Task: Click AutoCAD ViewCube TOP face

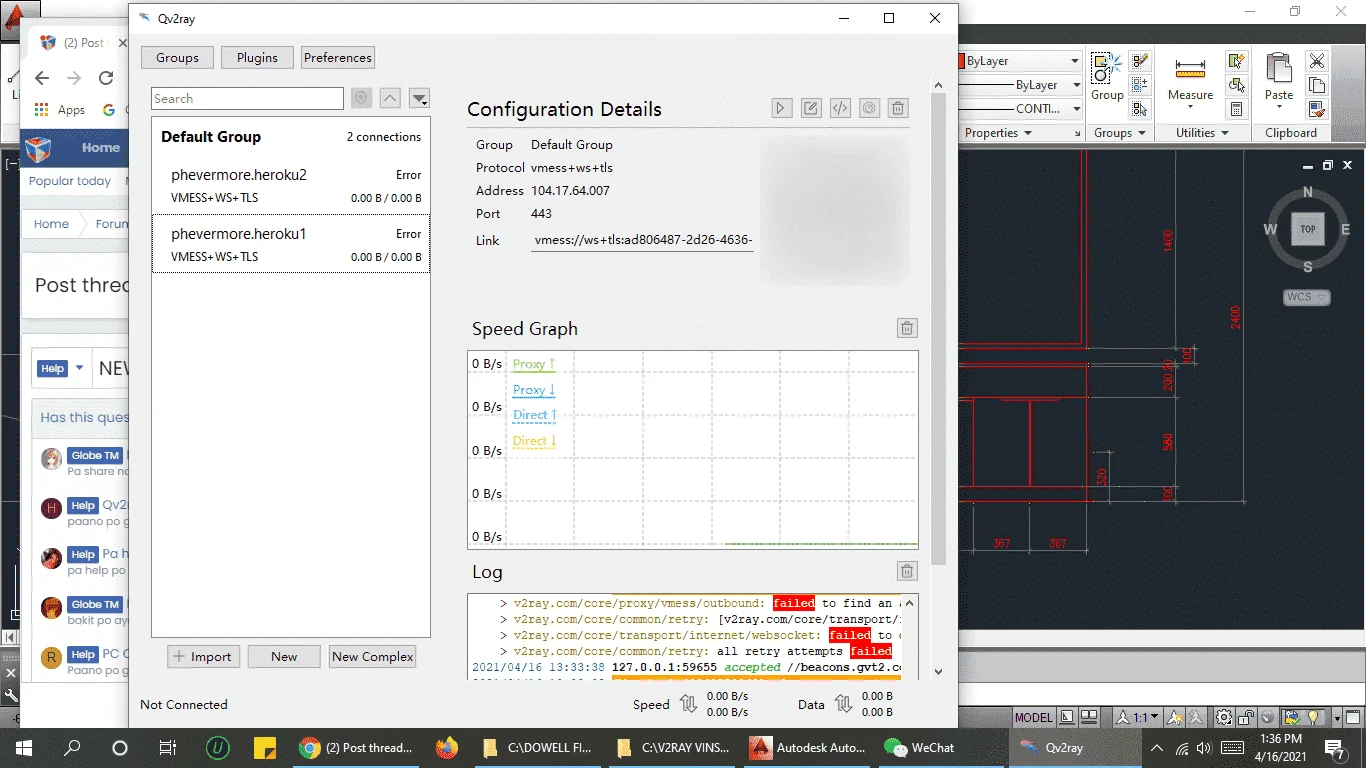Action: pyautogui.click(x=1307, y=229)
